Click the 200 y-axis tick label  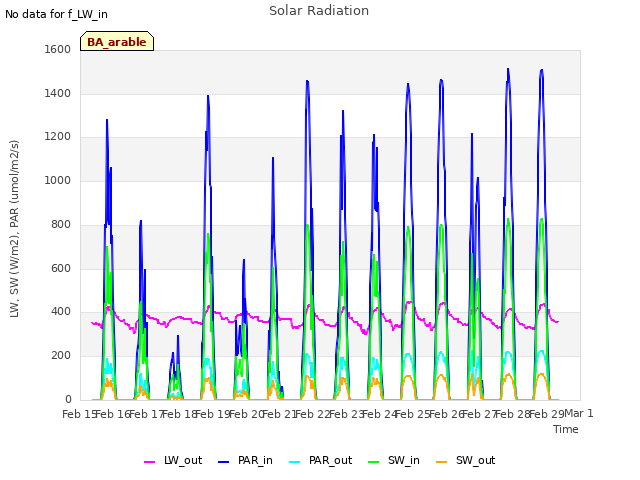point(61,356)
